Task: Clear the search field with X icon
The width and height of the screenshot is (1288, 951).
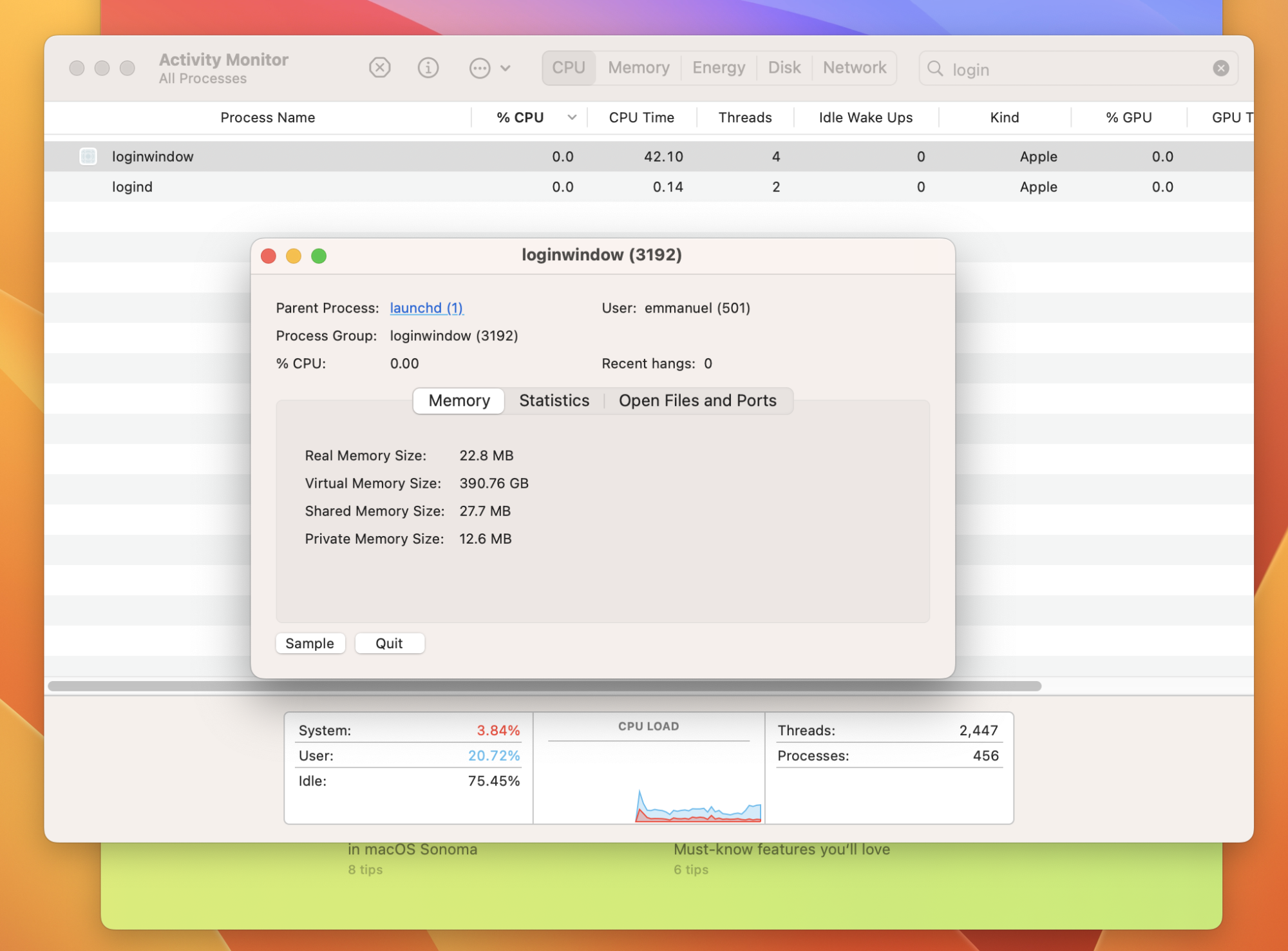Action: coord(1220,68)
